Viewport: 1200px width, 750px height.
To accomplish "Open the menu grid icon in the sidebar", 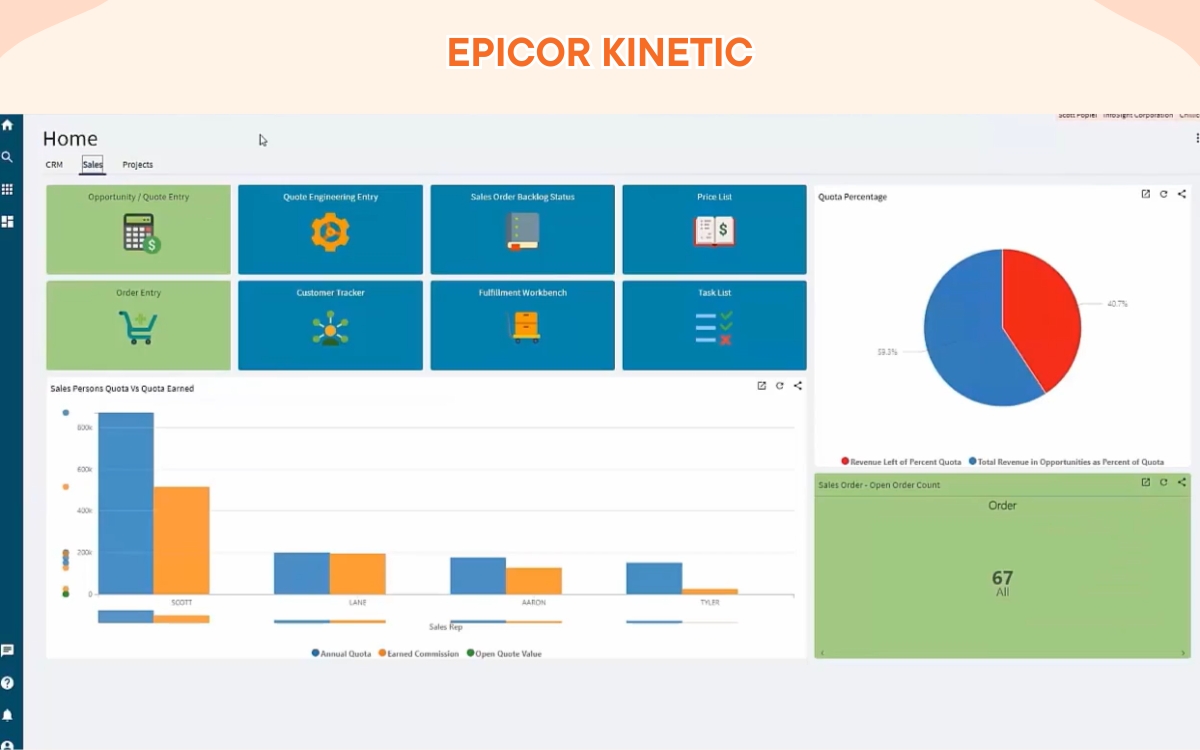I will tap(7, 189).
